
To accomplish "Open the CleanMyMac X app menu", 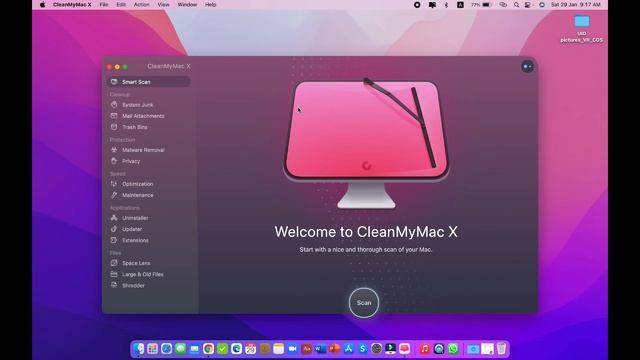I will coord(72,4).
